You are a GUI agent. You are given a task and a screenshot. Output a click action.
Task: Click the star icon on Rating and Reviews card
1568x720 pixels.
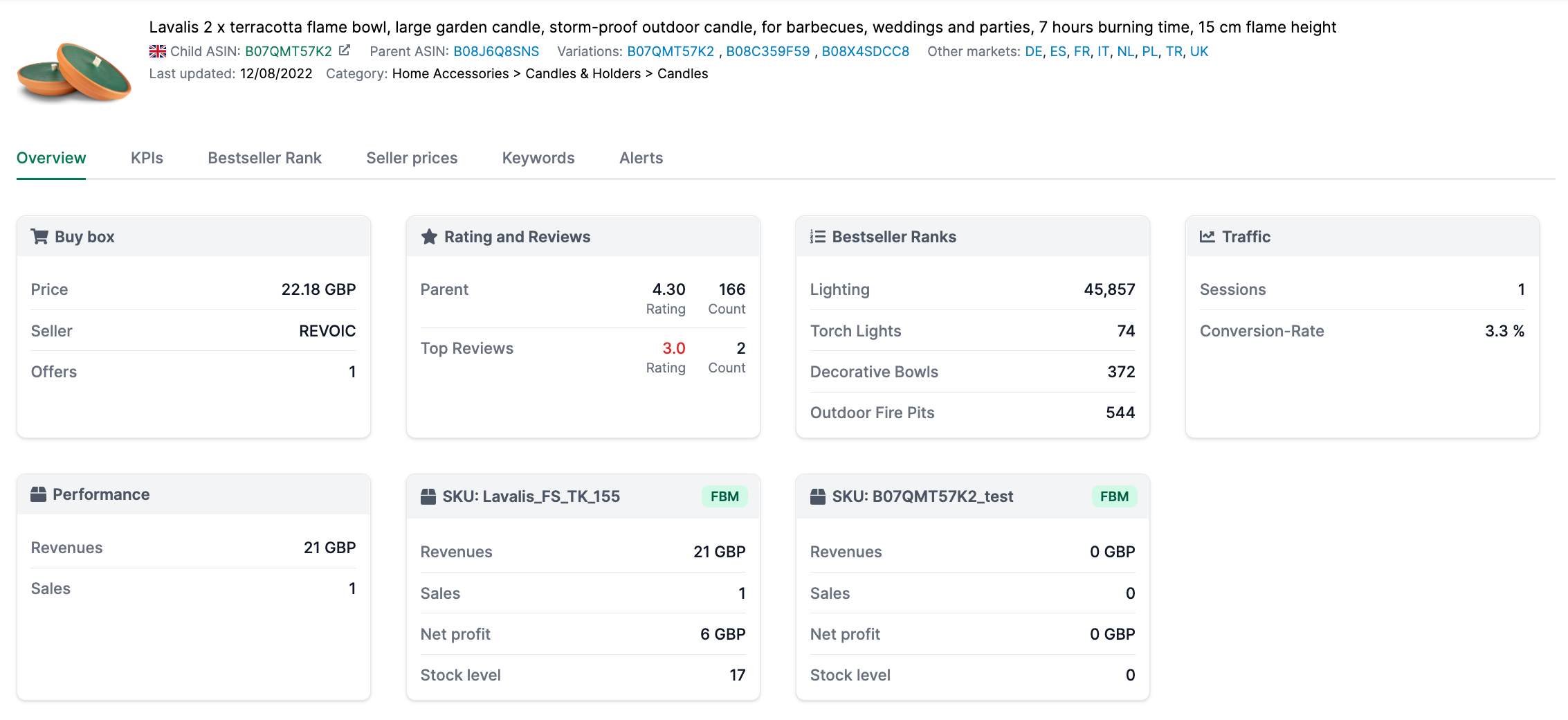click(x=429, y=236)
